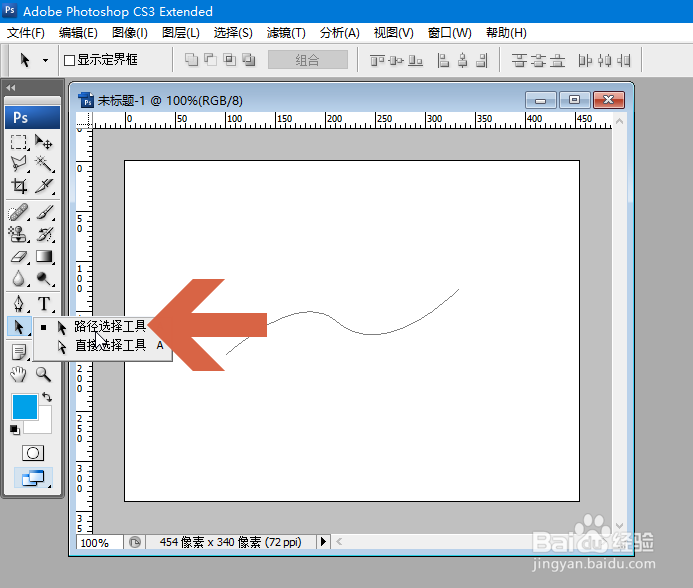This screenshot has height=588, width=693.
Task: Click align top edges icon
Action: (x=377, y=60)
